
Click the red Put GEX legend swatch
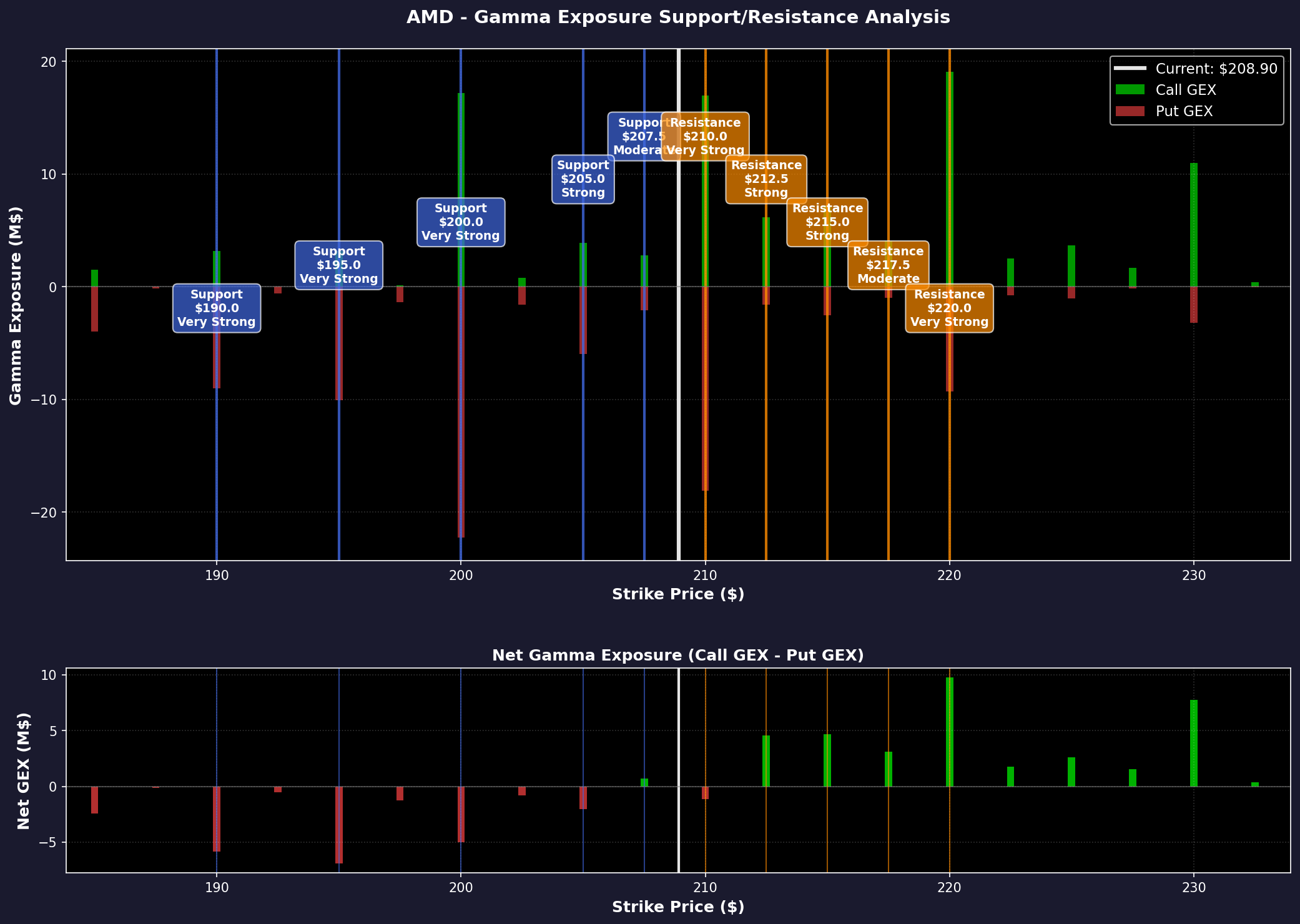tap(1130, 111)
